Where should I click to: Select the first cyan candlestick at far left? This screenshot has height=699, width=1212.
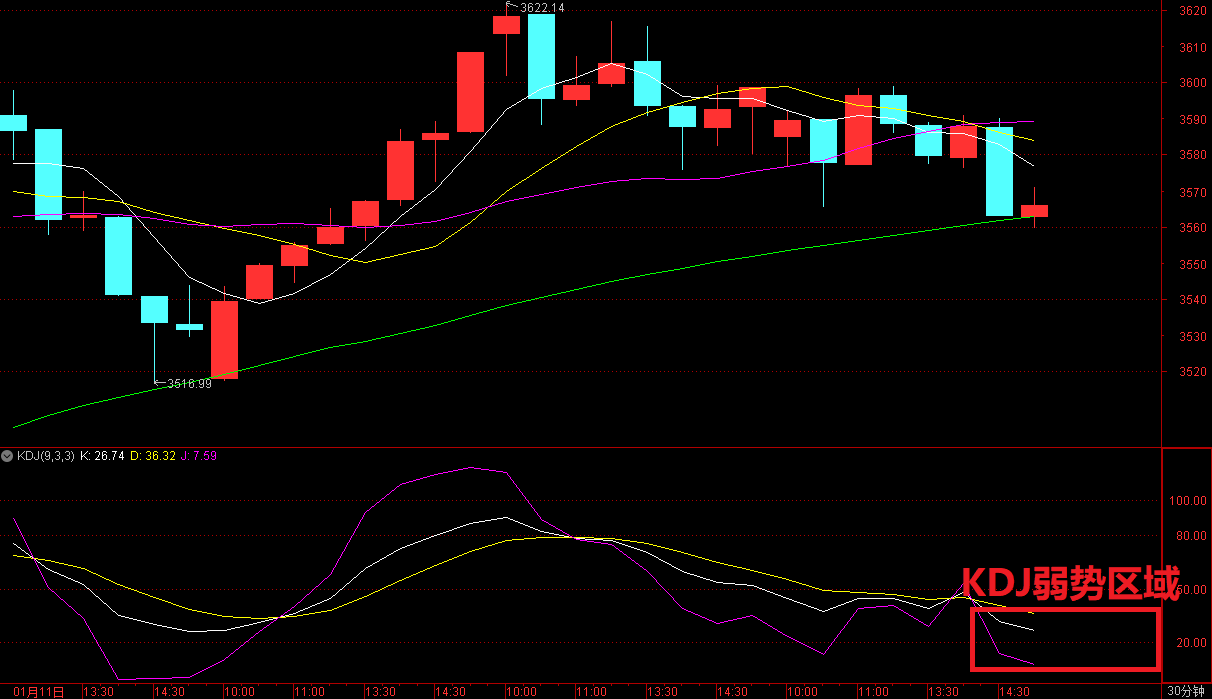(13, 122)
